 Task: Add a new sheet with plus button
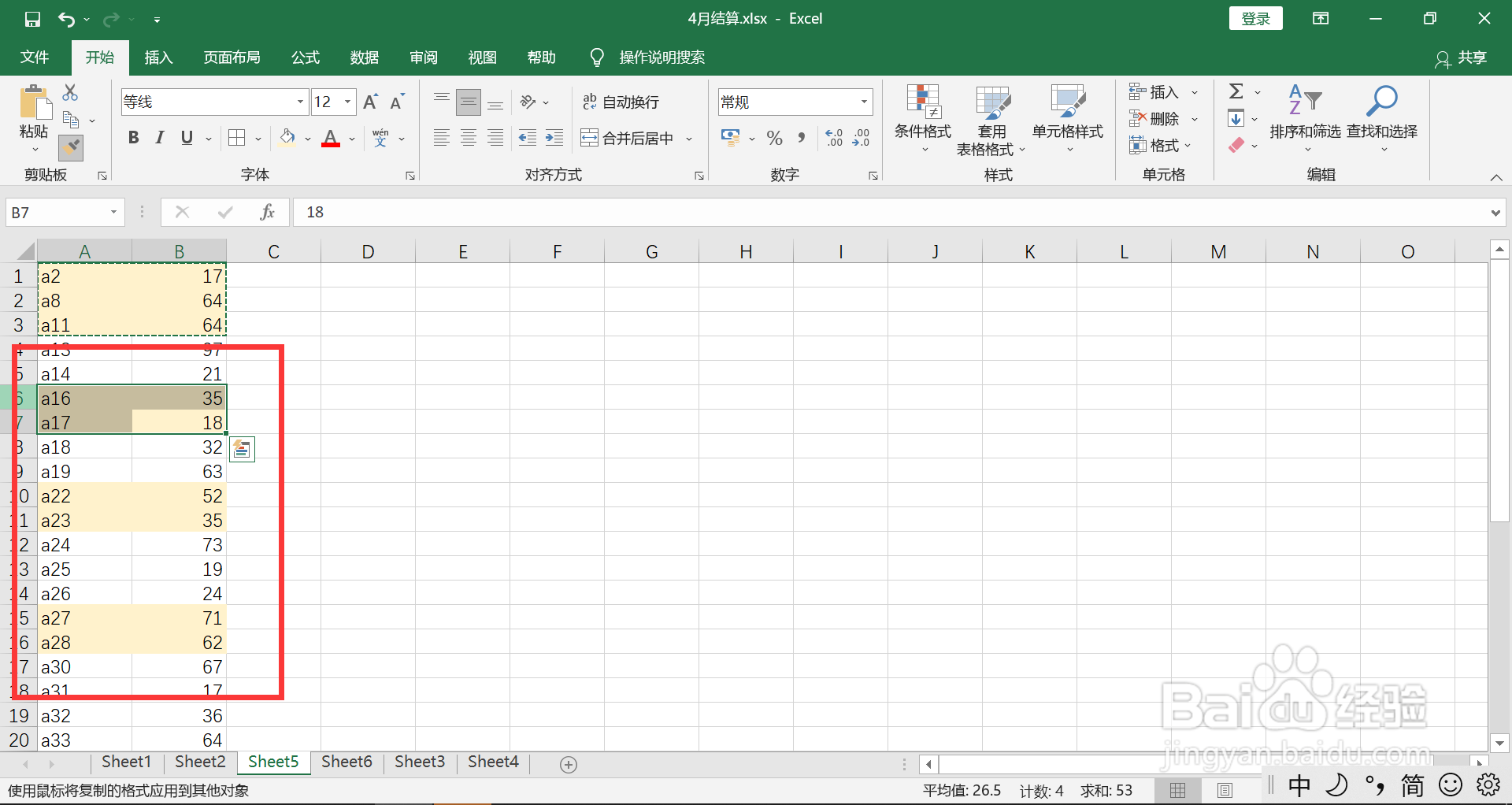pos(569,764)
